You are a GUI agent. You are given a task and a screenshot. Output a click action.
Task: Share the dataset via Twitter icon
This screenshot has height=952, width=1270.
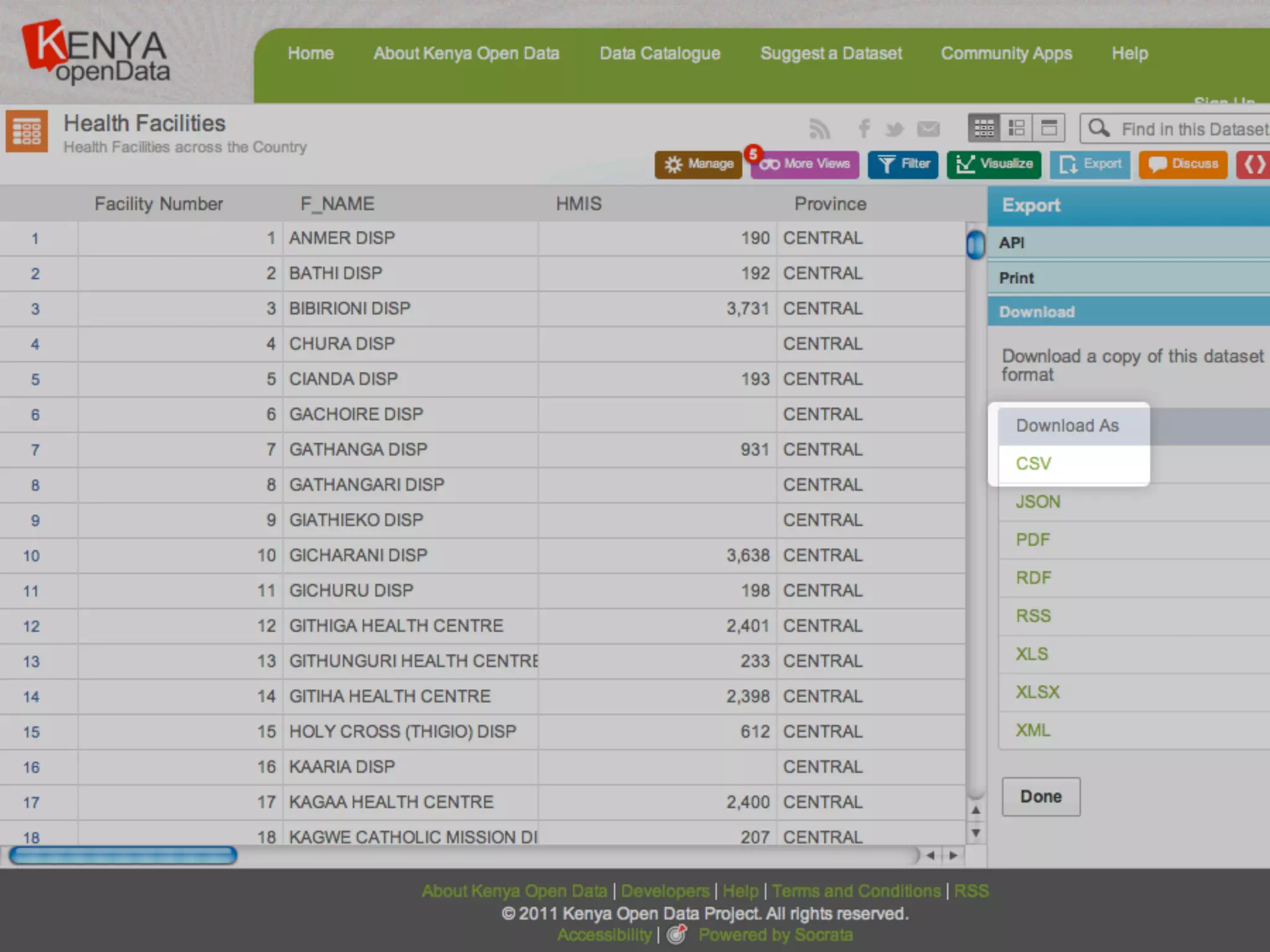click(x=894, y=129)
